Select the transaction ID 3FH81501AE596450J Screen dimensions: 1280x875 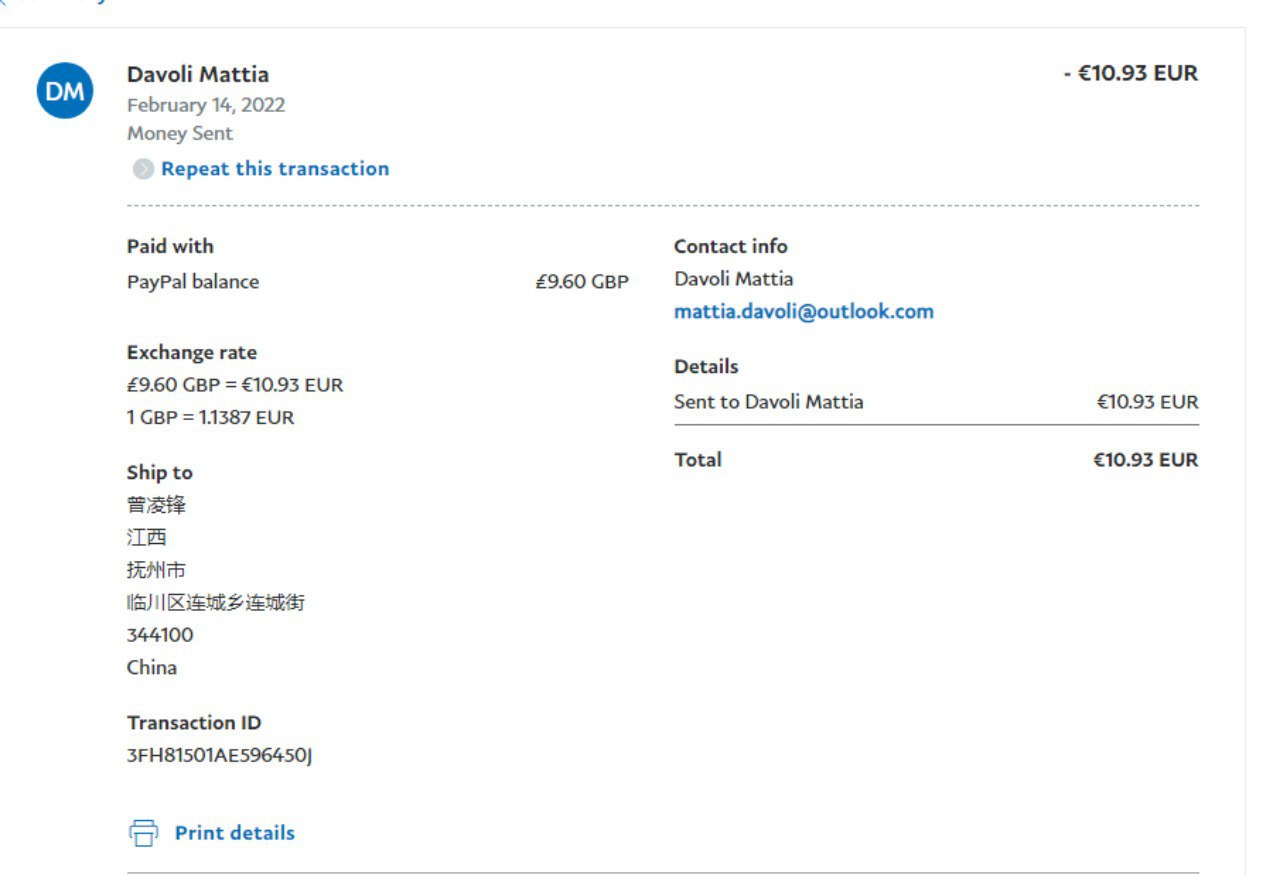tap(219, 755)
